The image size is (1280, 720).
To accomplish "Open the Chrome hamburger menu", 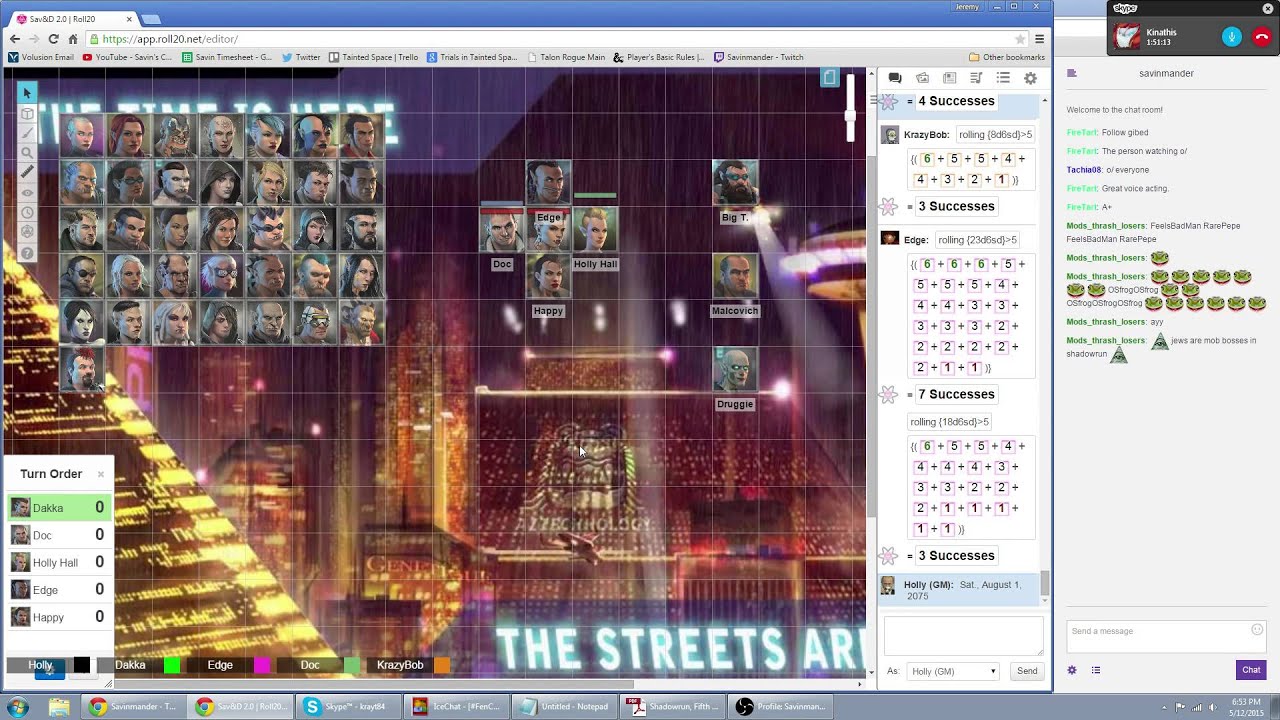I will pos(1039,39).
